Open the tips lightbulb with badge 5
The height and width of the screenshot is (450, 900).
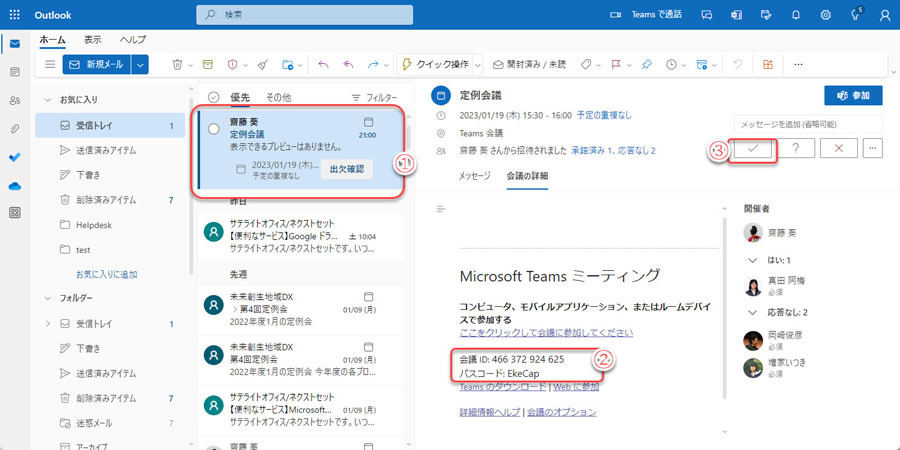(x=856, y=15)
